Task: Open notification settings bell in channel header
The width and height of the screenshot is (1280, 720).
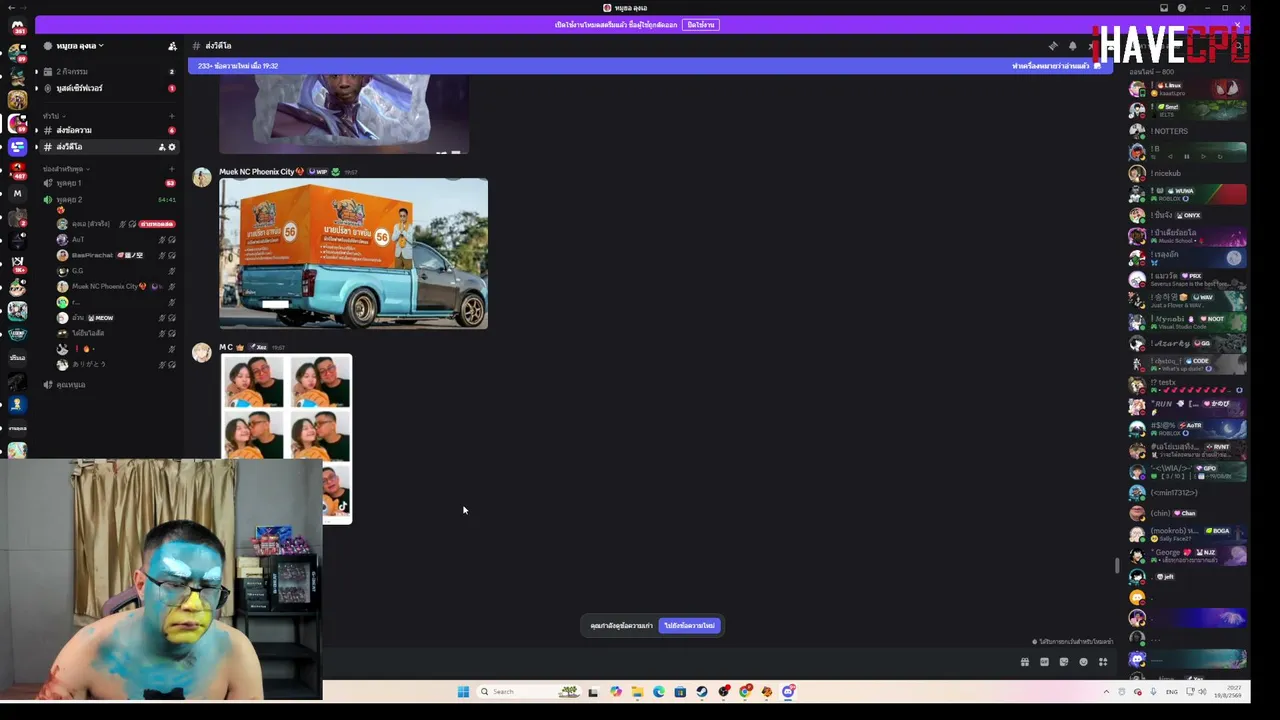Action: click(1073, 46)
